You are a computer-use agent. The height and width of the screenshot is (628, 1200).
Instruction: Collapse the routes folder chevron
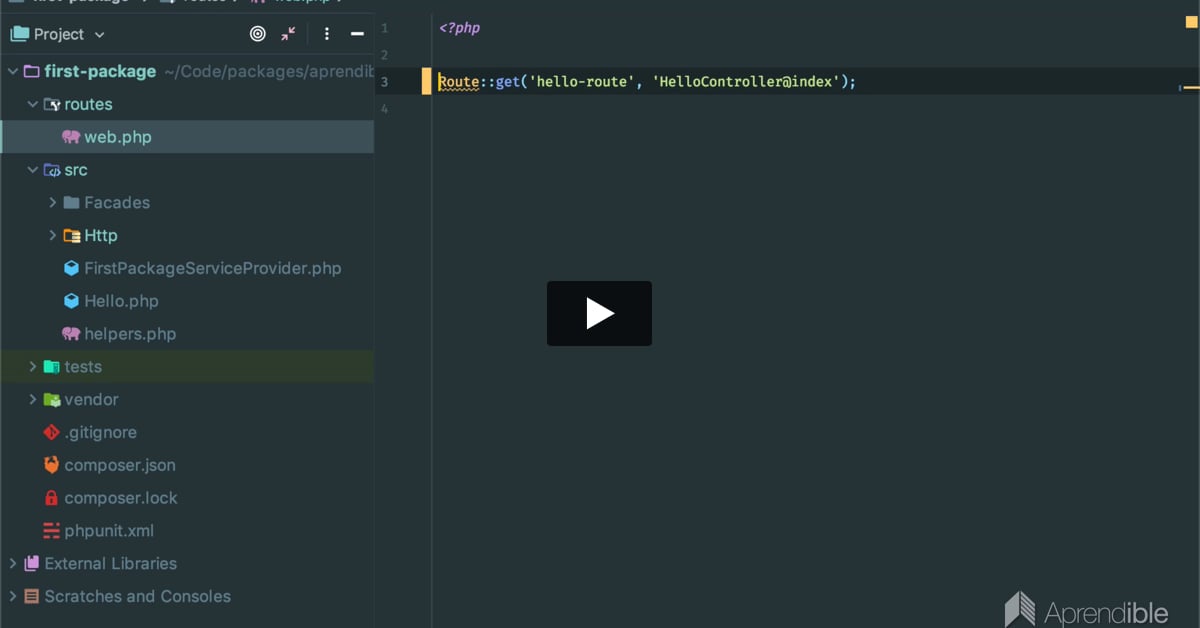click(x=33, y=104)
